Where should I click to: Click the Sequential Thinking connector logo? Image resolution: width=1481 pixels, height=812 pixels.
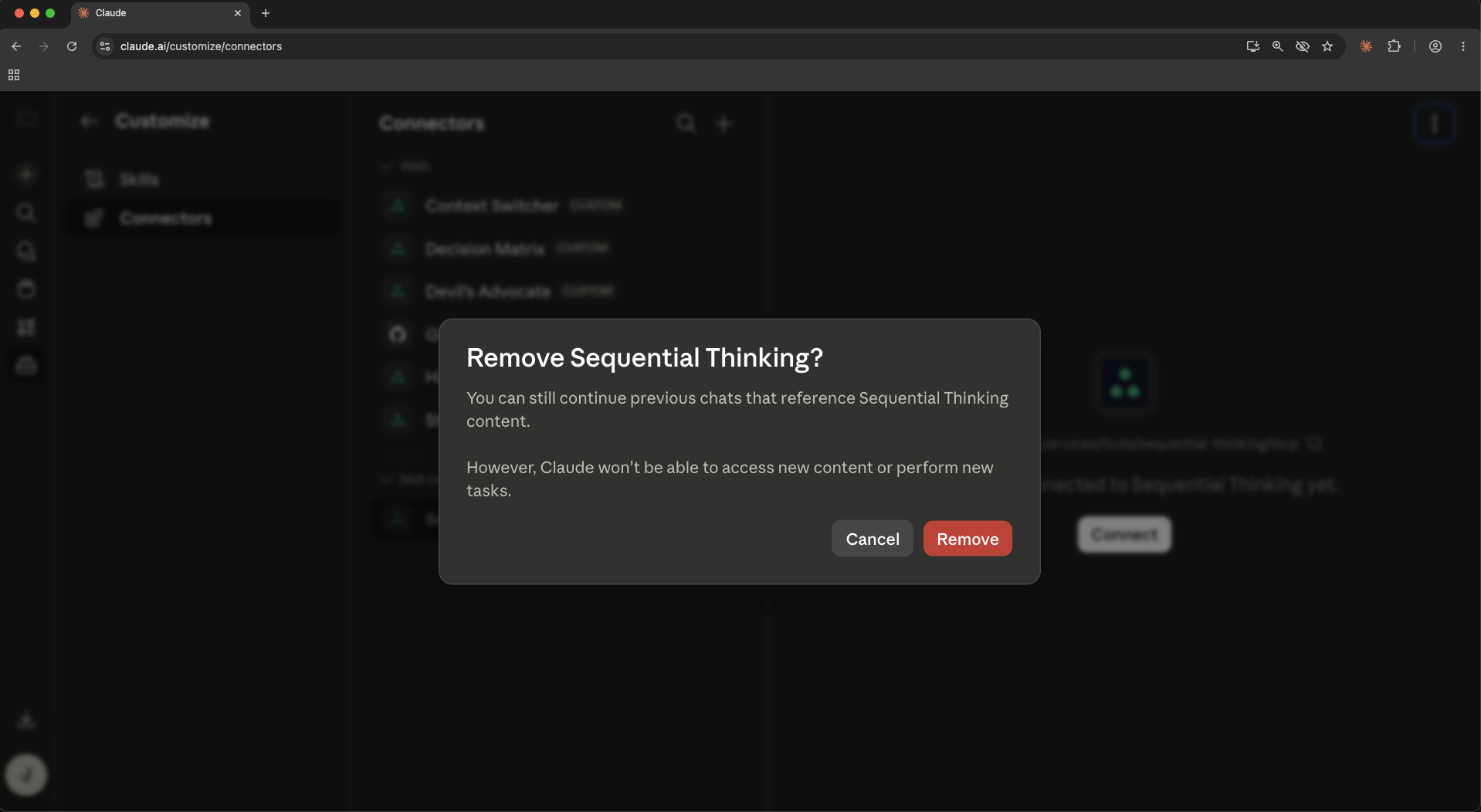[x=1125, y=383]
